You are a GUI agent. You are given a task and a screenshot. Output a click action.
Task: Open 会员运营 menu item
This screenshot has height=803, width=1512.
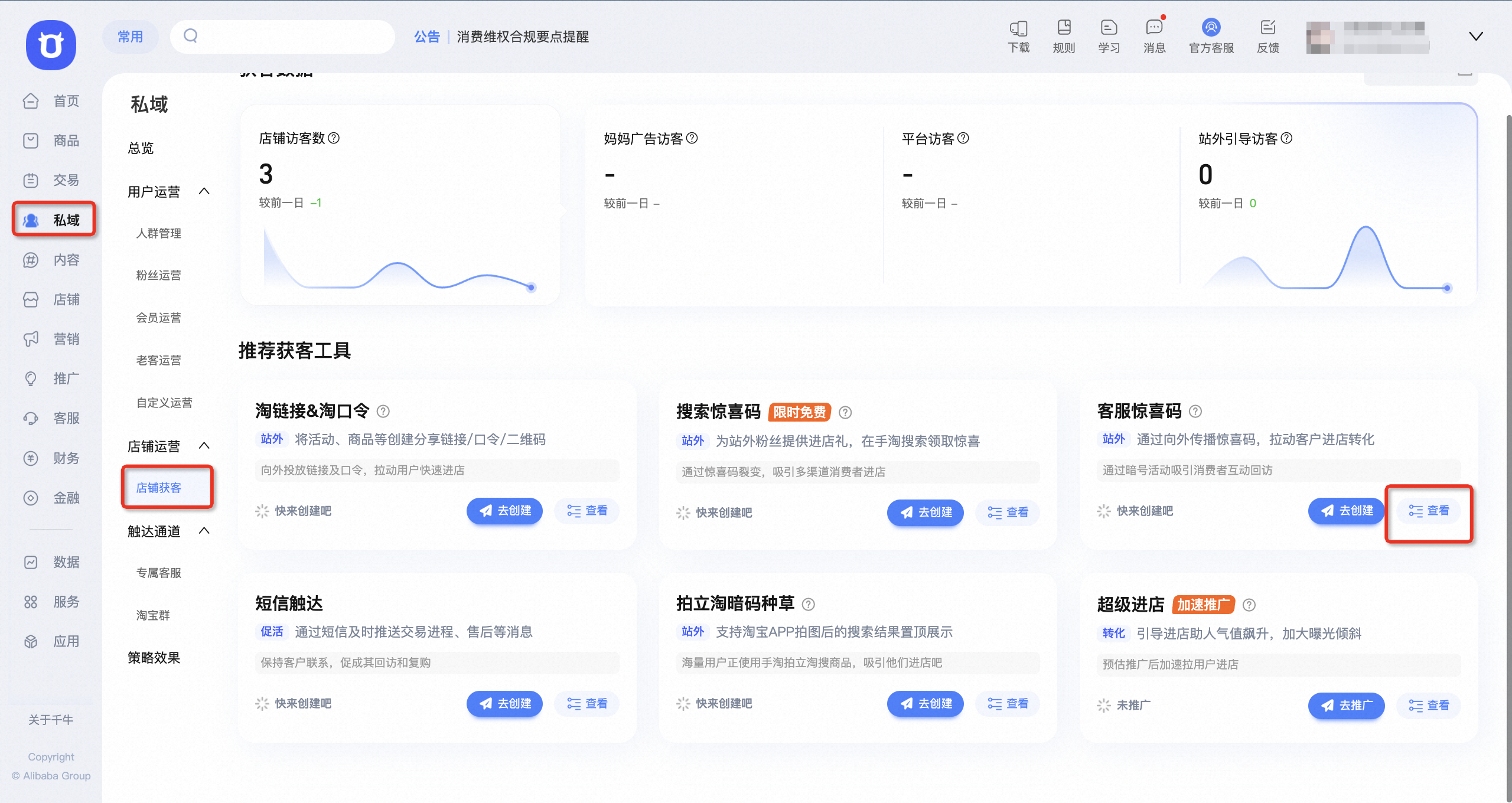[158, 318]
